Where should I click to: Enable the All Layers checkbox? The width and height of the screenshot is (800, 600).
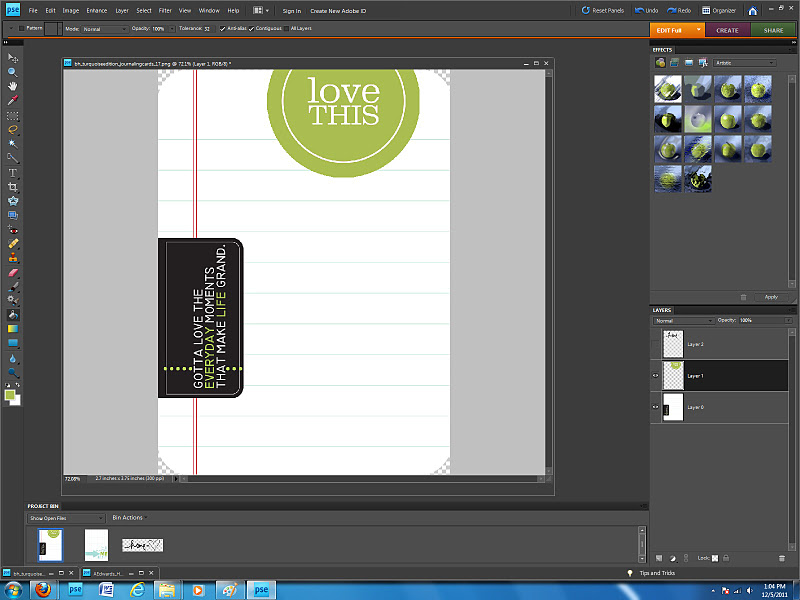[284, 29]
